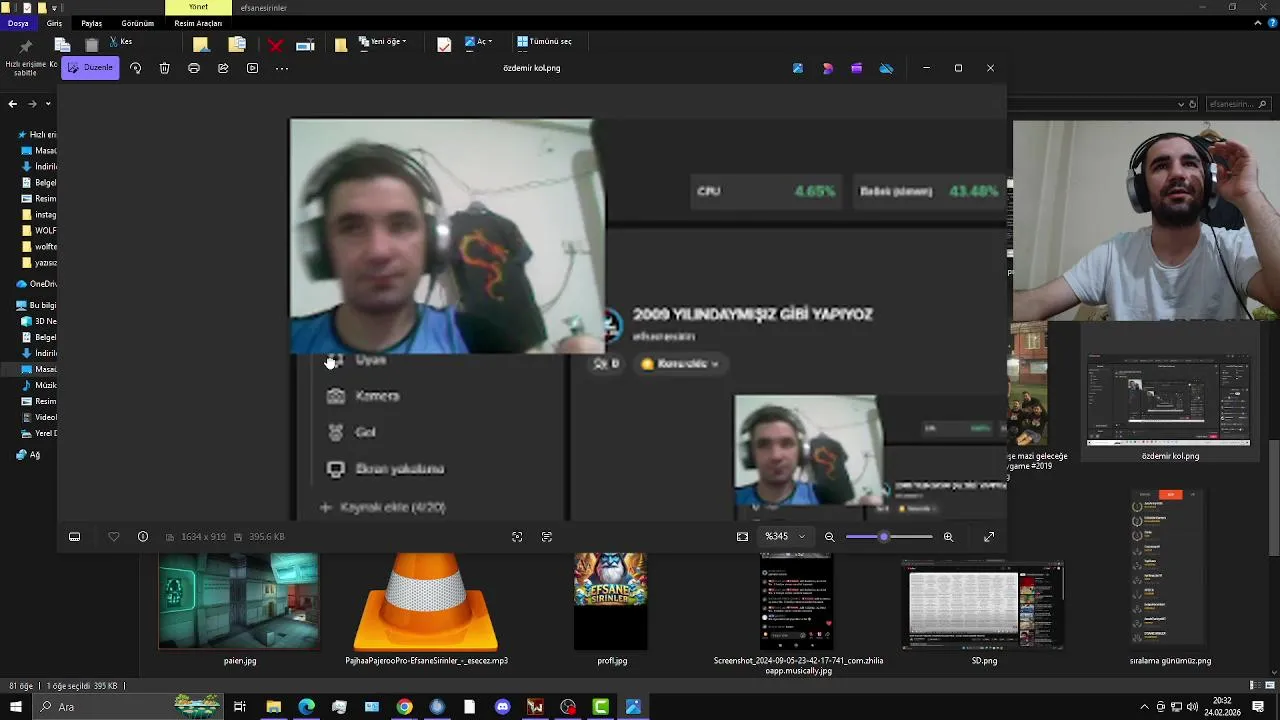Screen dimensions: 1280x720
Task: Zoom in with the plus magnifier
Action: (948, 537)
